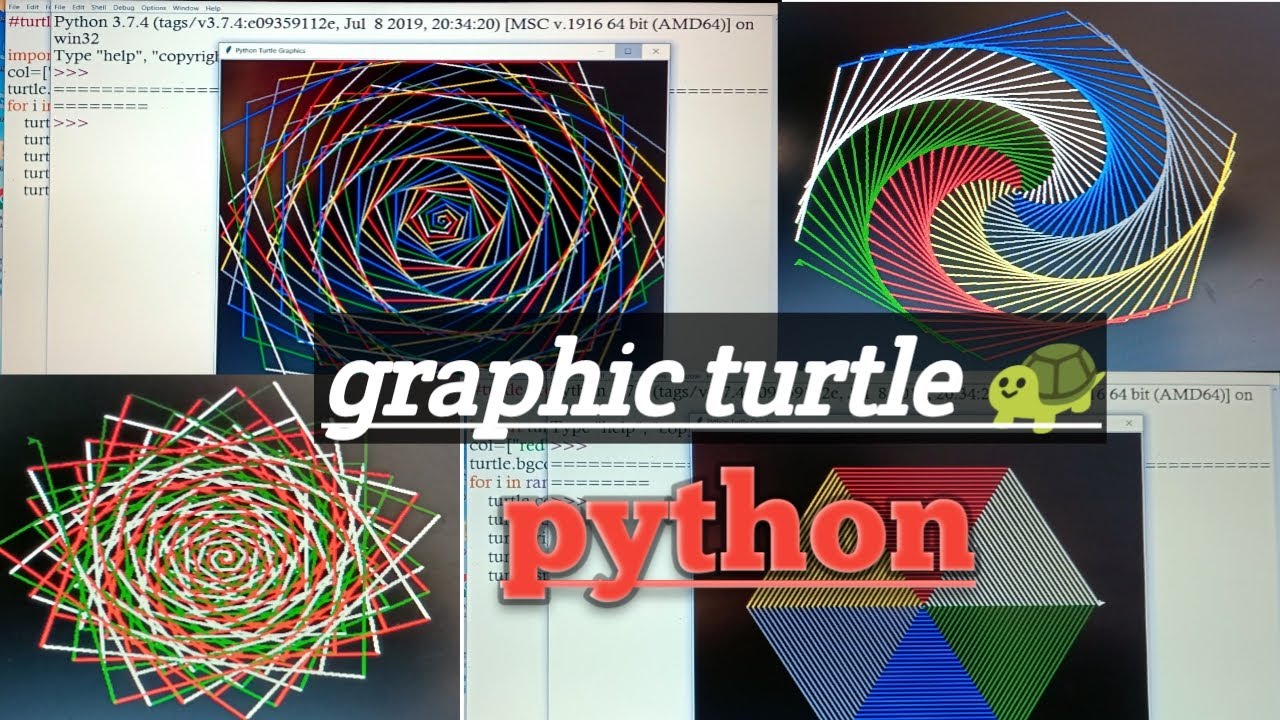Open the Shell menu in IDLE
This screenshot has width=1280, height=720.
99,8
